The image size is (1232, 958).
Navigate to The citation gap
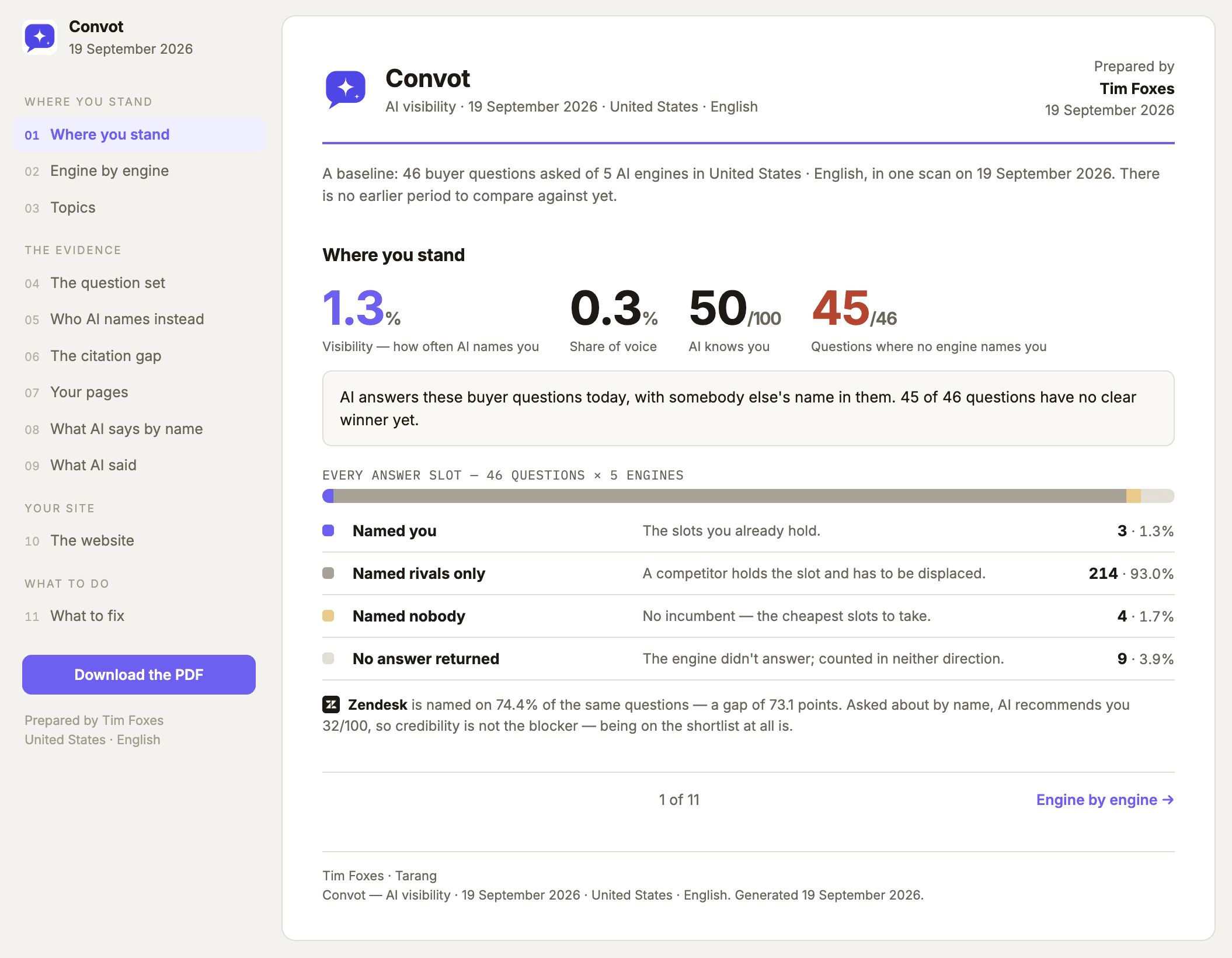(139, 356)
